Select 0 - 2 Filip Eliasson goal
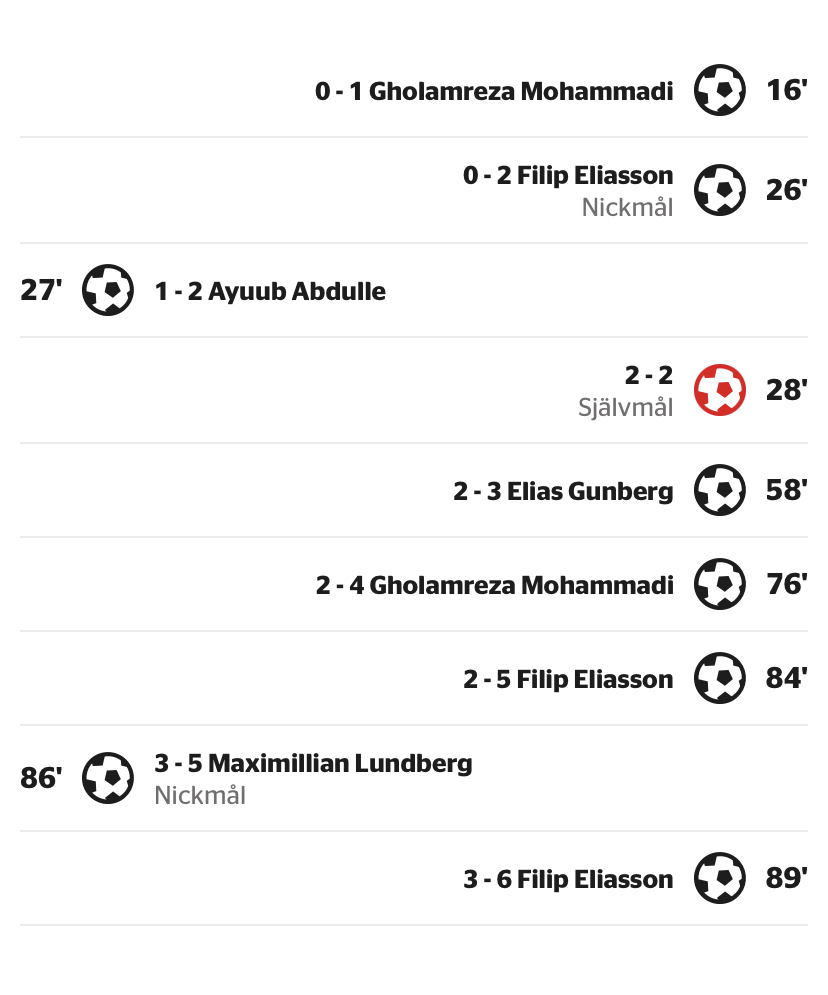Image resolution: width=828 pixels, height=995 pixels. tap(568, 176)
